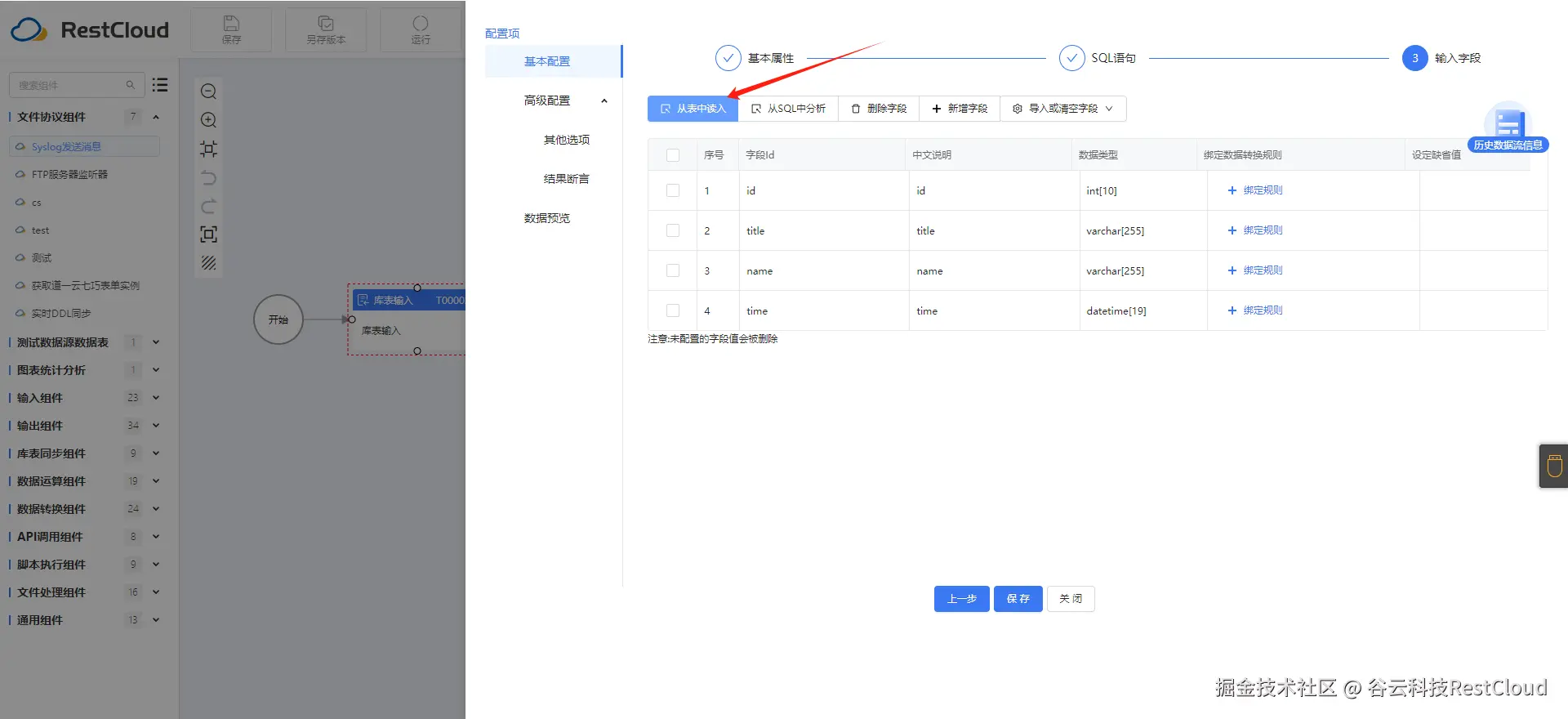Click the fullscreen frame icon
The image size is (1568, 719).
(208, 234)
